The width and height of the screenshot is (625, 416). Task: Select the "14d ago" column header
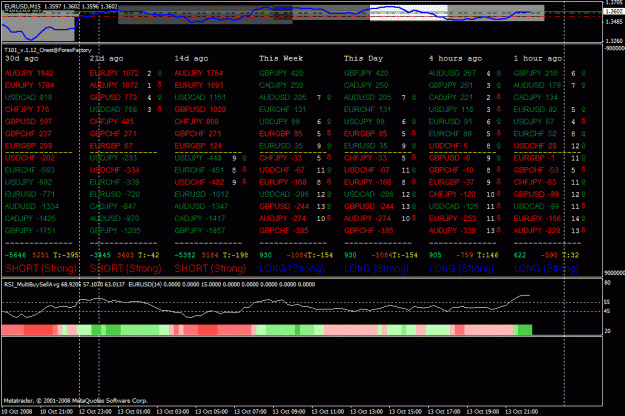[191, 58]
